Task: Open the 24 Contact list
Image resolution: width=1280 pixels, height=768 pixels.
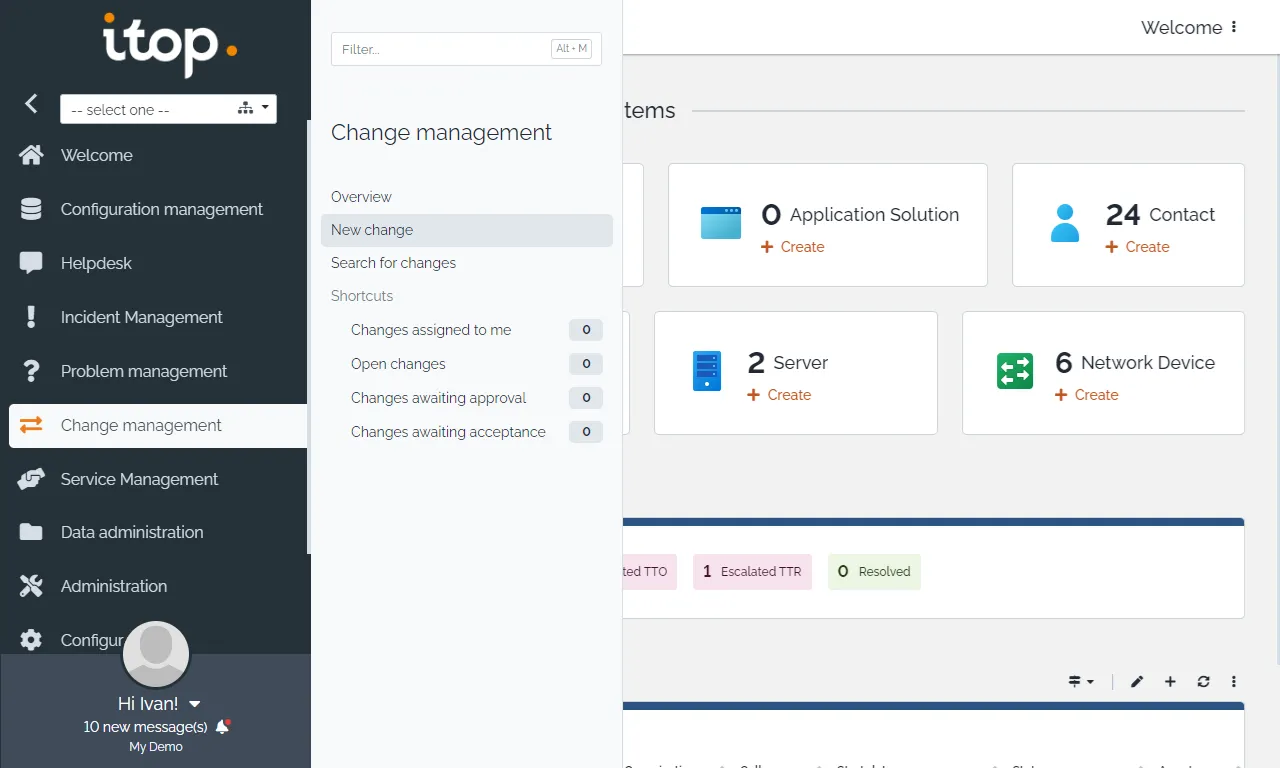Action: click(1161, 214)
